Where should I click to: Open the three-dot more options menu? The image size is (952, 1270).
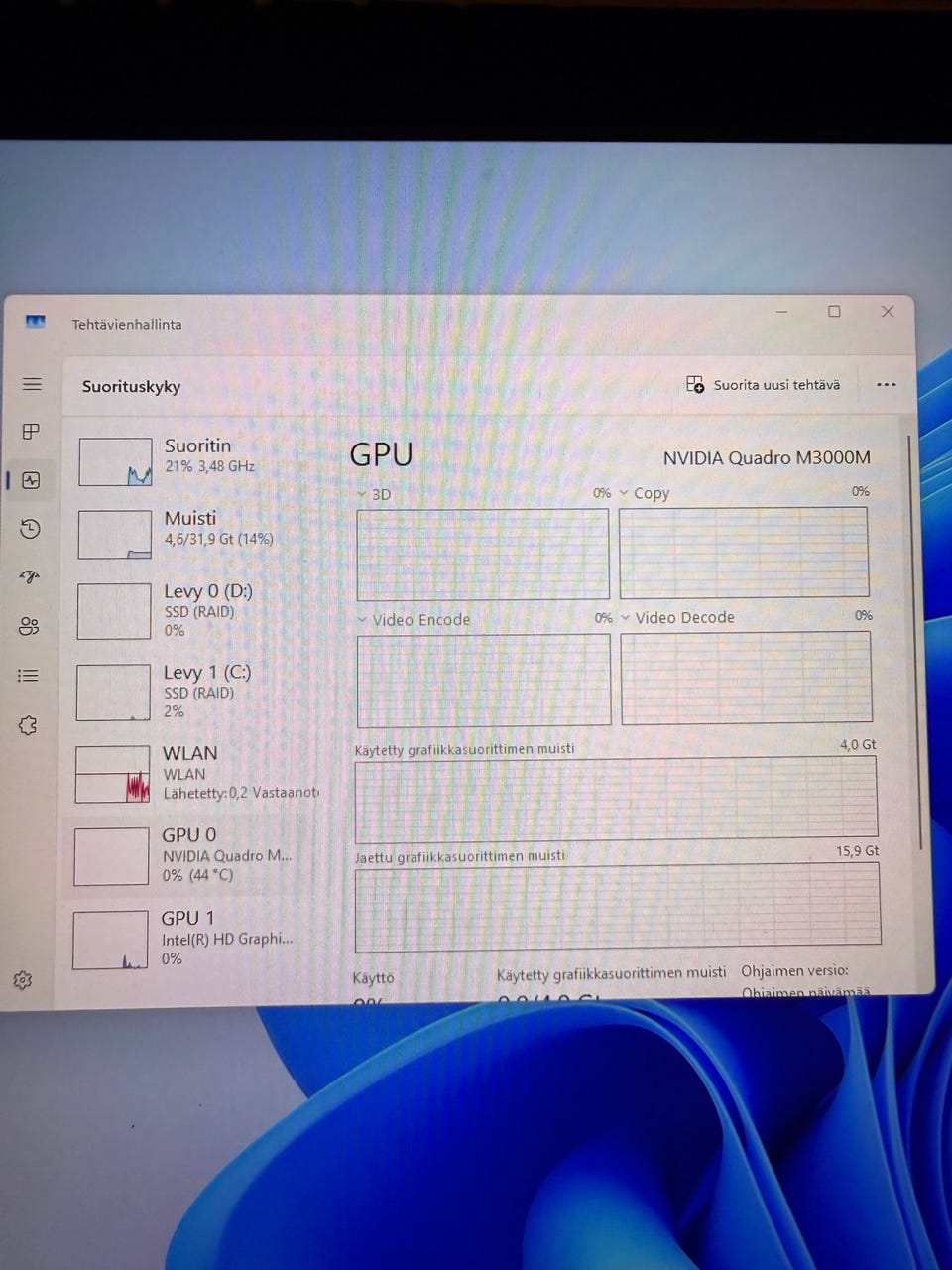(x=887, y=385)
